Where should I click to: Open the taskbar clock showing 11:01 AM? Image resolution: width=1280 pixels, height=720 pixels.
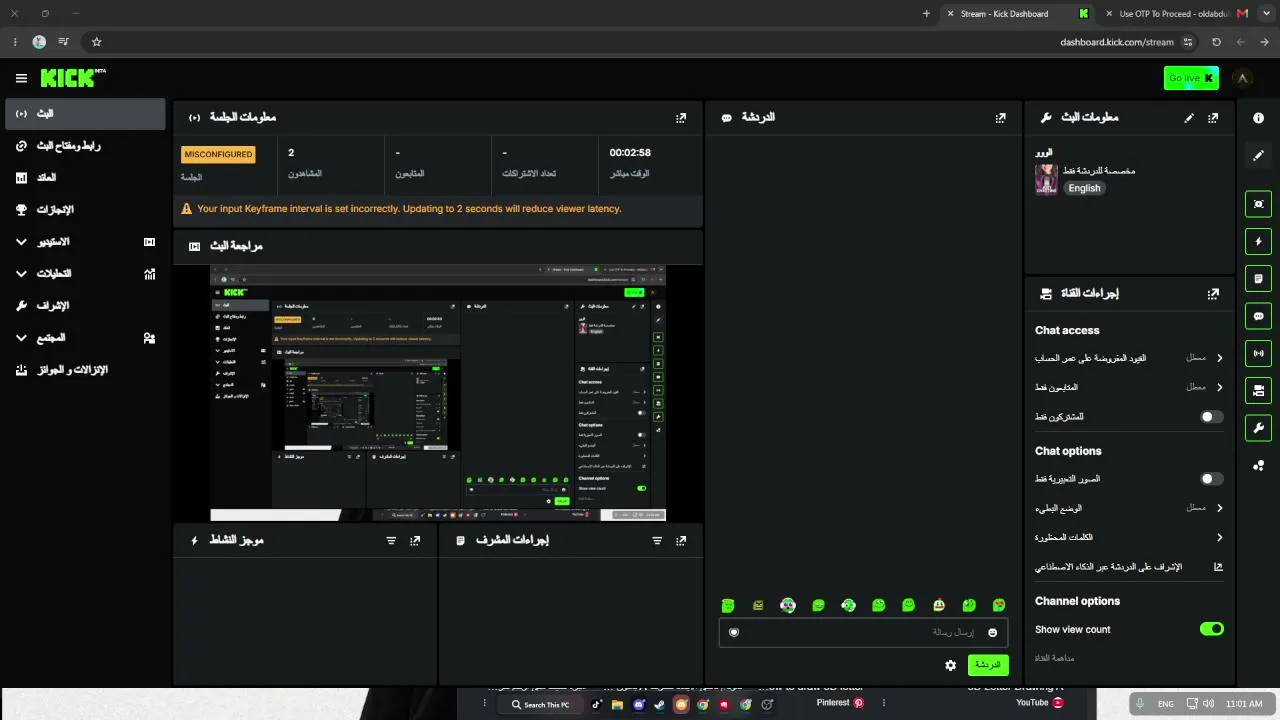click(1243, 704)
